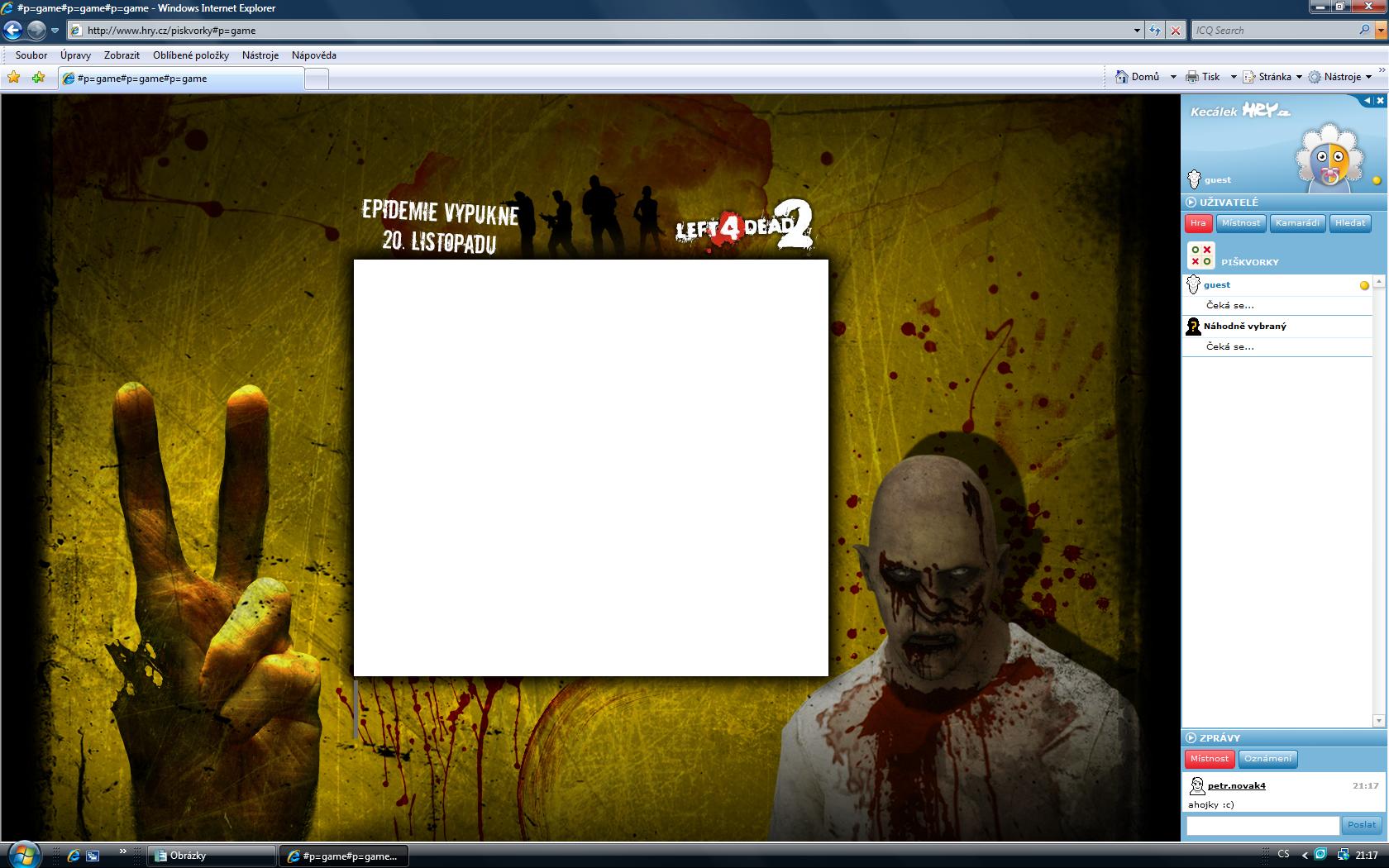The width and height of the screenshot is (1389, 868).
Task: Click the Poslat send button
Action: (1362, 825)
